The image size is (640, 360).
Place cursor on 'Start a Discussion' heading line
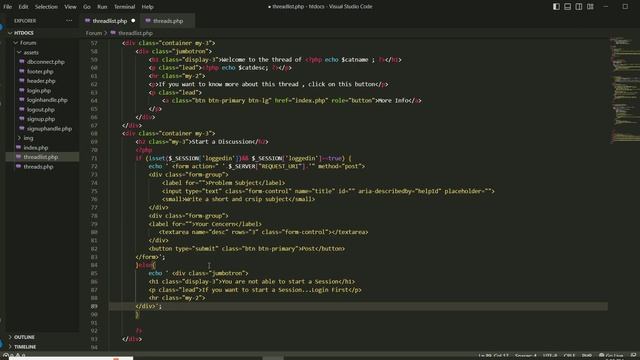click(202, 142)
